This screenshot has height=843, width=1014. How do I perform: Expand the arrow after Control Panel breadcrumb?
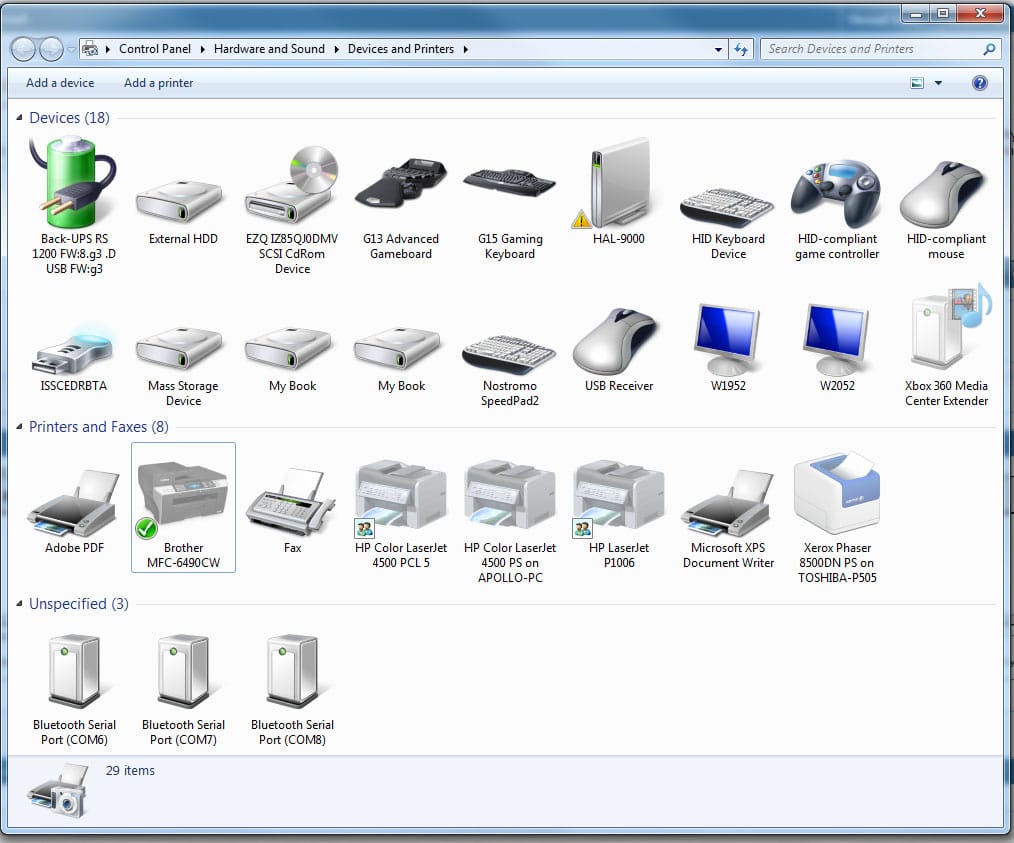coord(202,49)
